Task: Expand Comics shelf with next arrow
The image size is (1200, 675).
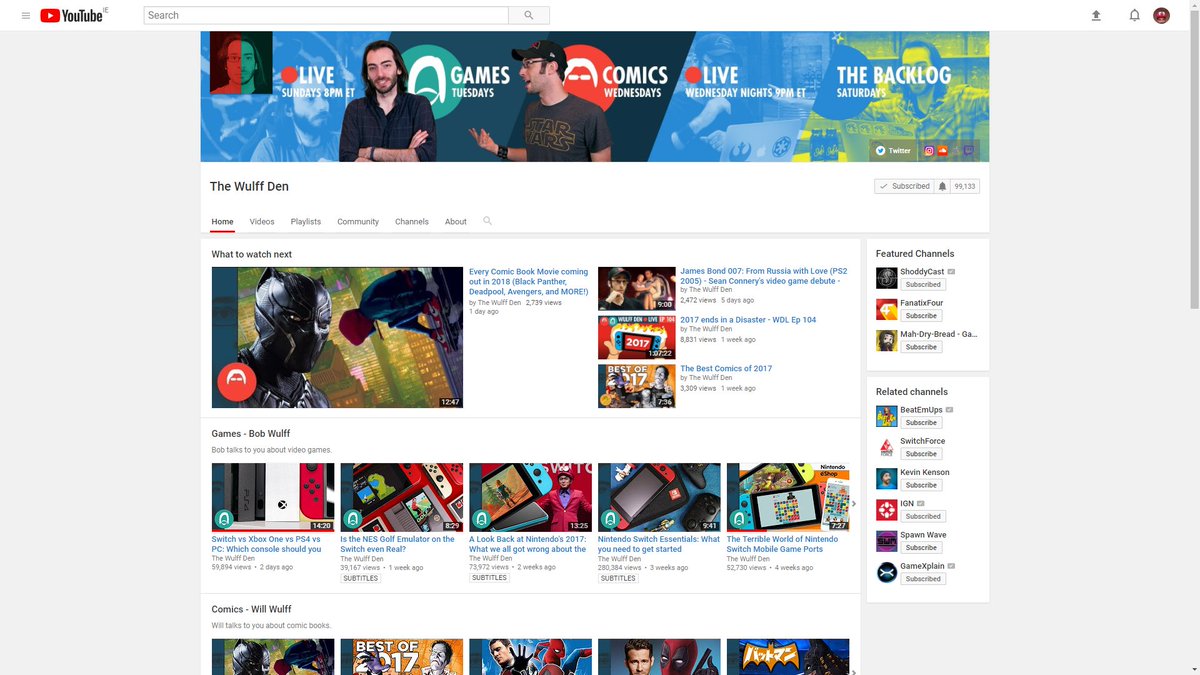Action: 853,672
